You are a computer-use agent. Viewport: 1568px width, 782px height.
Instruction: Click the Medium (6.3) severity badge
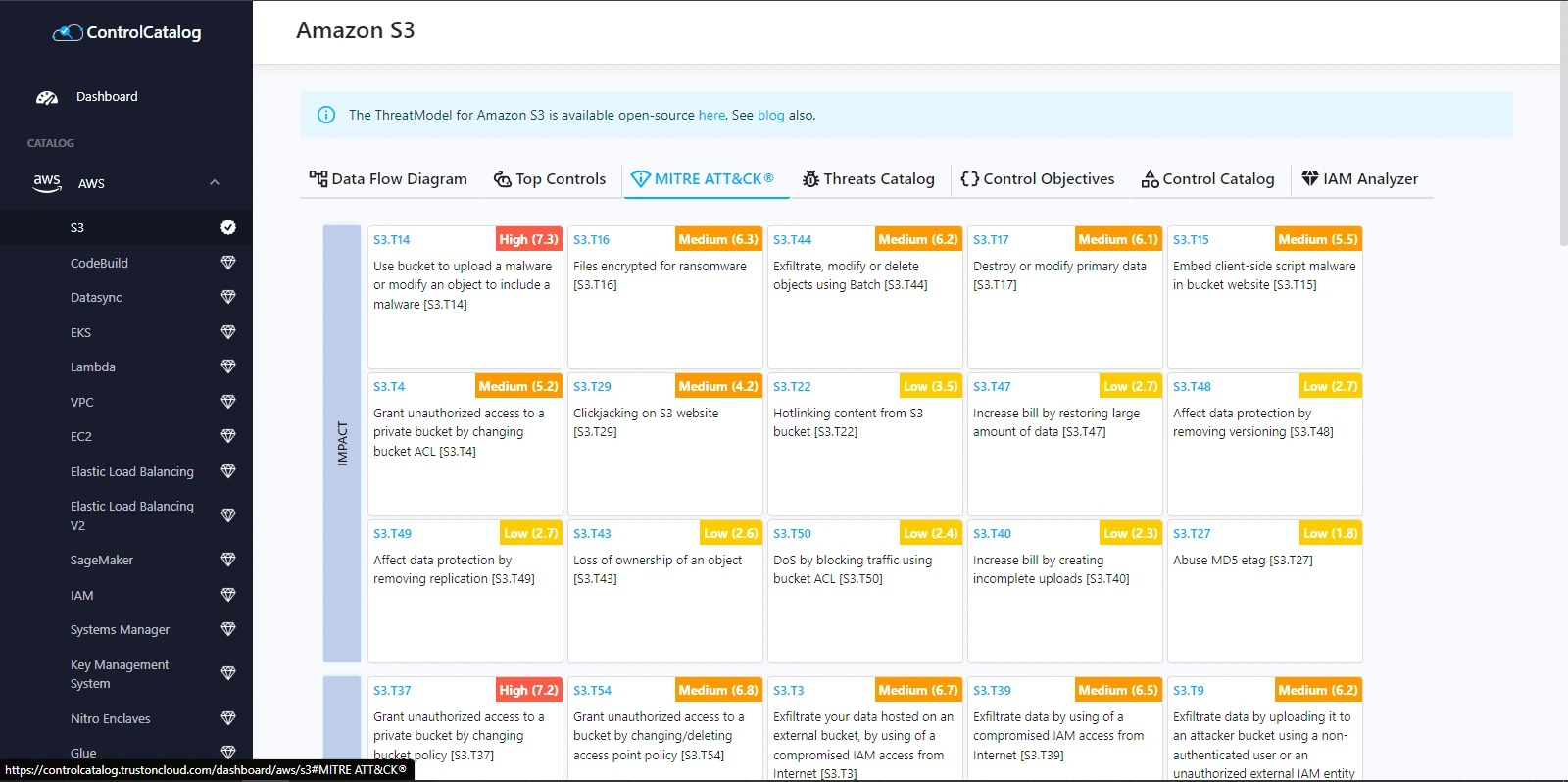tap(718, 239)
